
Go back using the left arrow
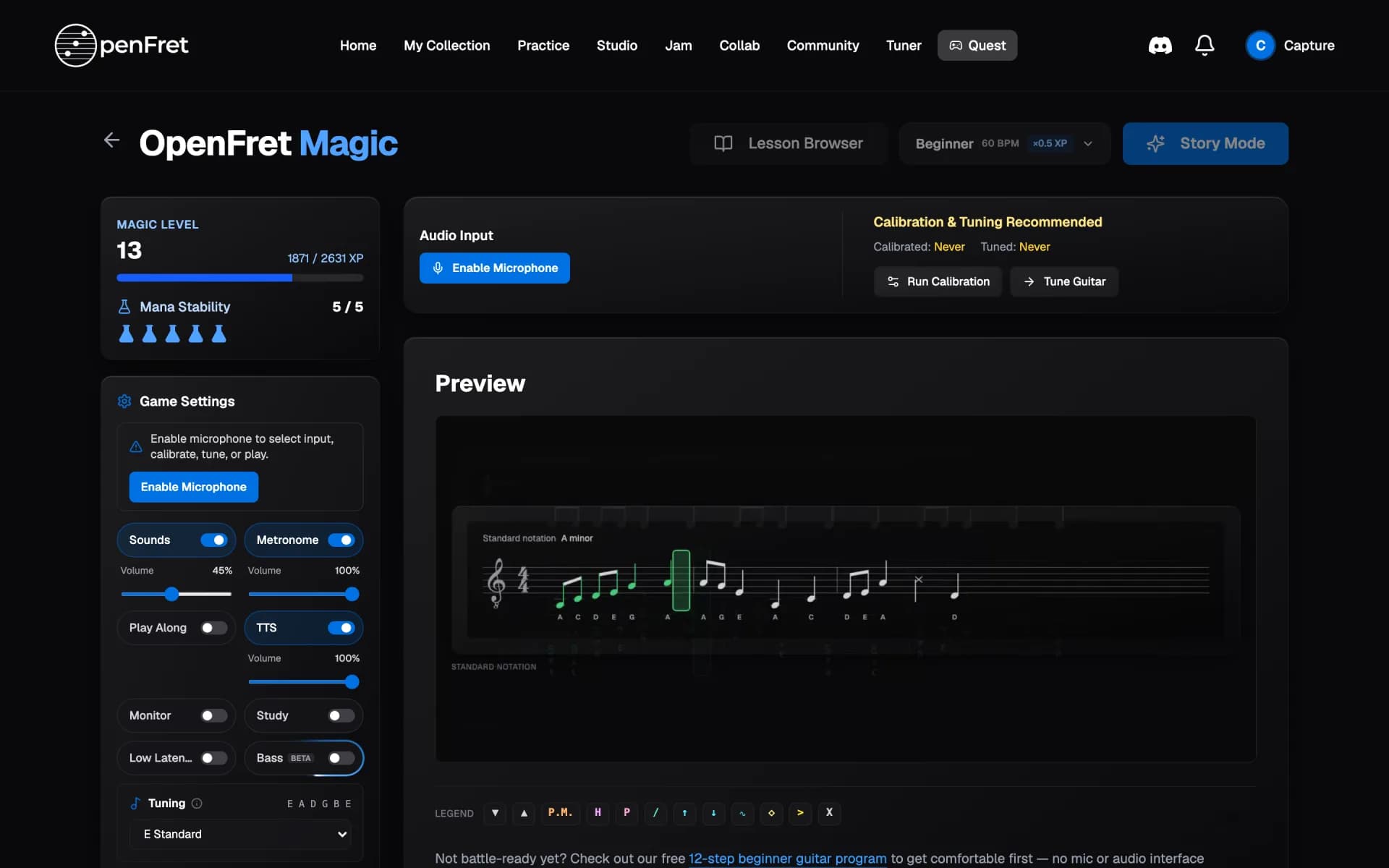111,140
